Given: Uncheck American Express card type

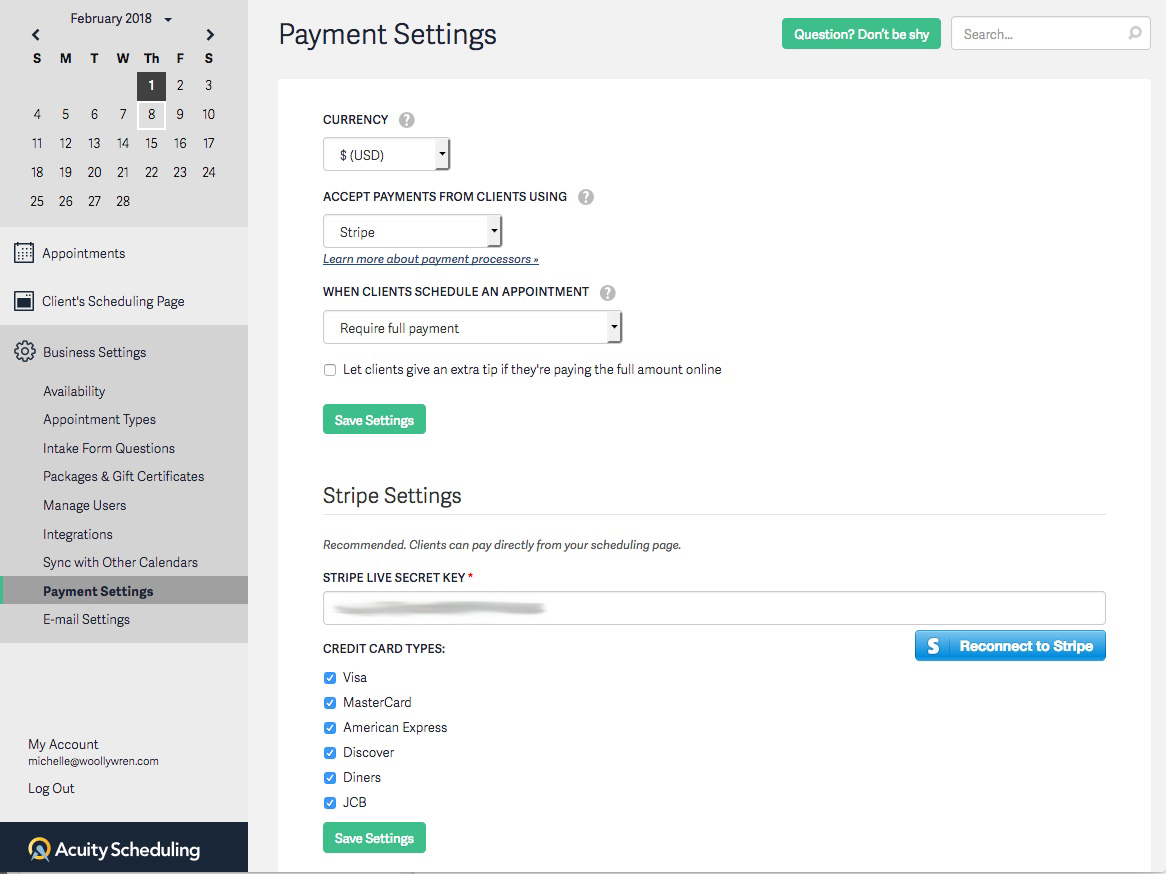Looking at the screenshot, I should pos(330,728).
